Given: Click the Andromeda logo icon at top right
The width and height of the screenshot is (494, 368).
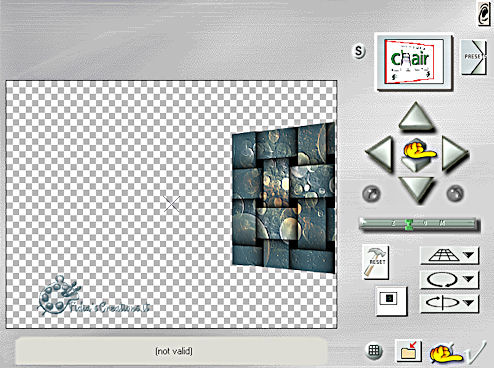Looking at the screenshot, I should [484, 13].
